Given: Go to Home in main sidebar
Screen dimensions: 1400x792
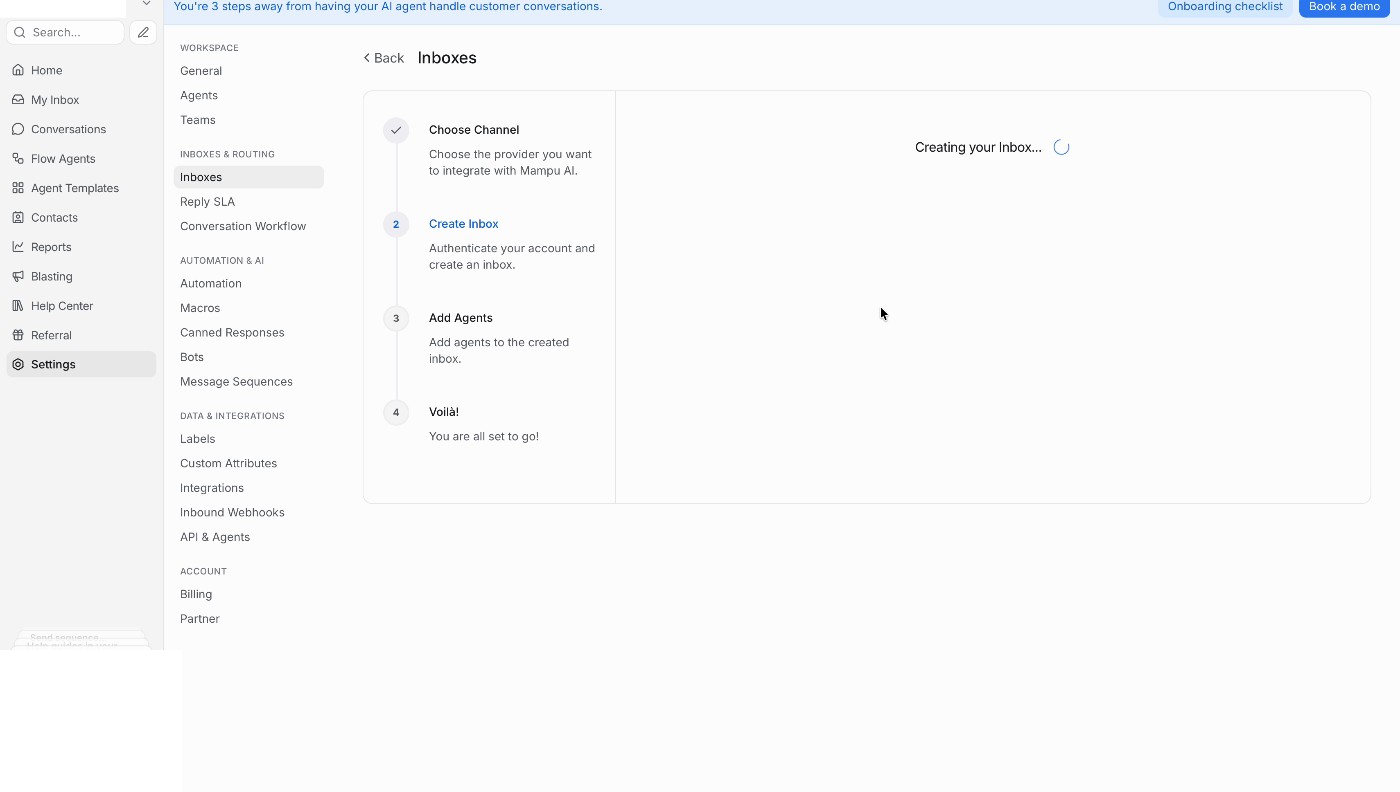Looking at the screenshot, I should [x=47, y=70].
